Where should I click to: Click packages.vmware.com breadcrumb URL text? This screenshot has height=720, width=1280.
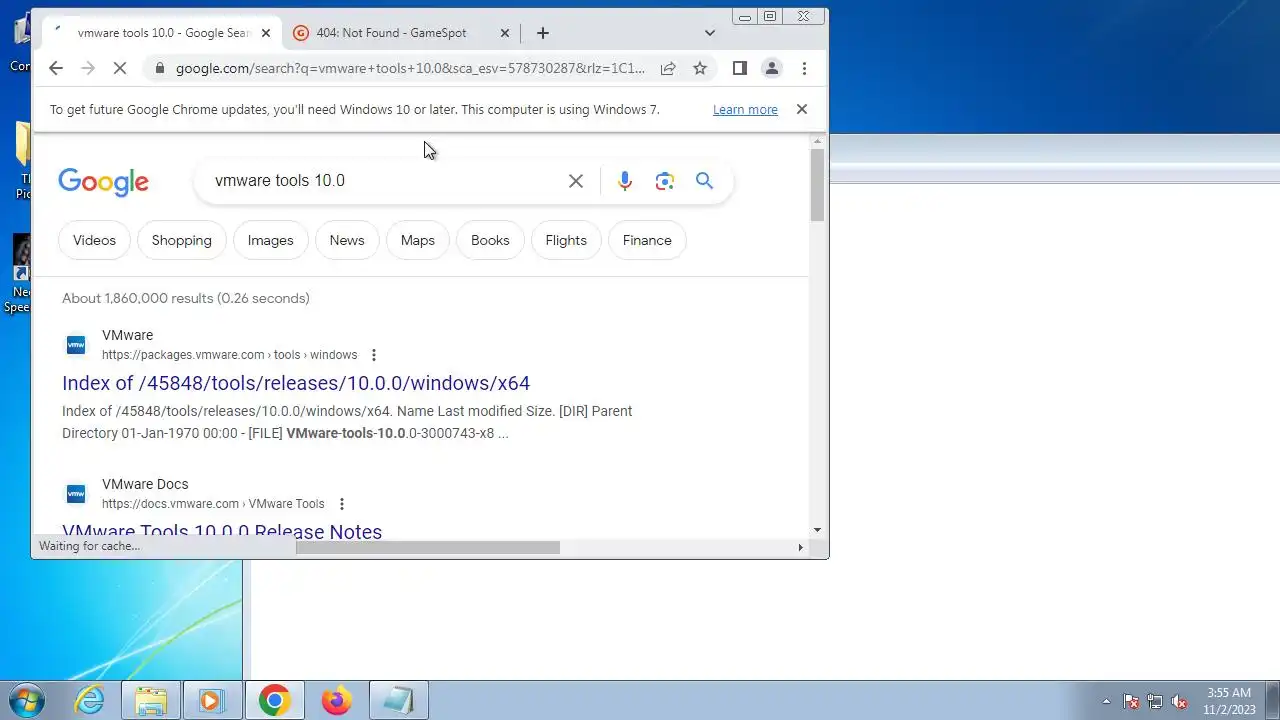point(229,355)
